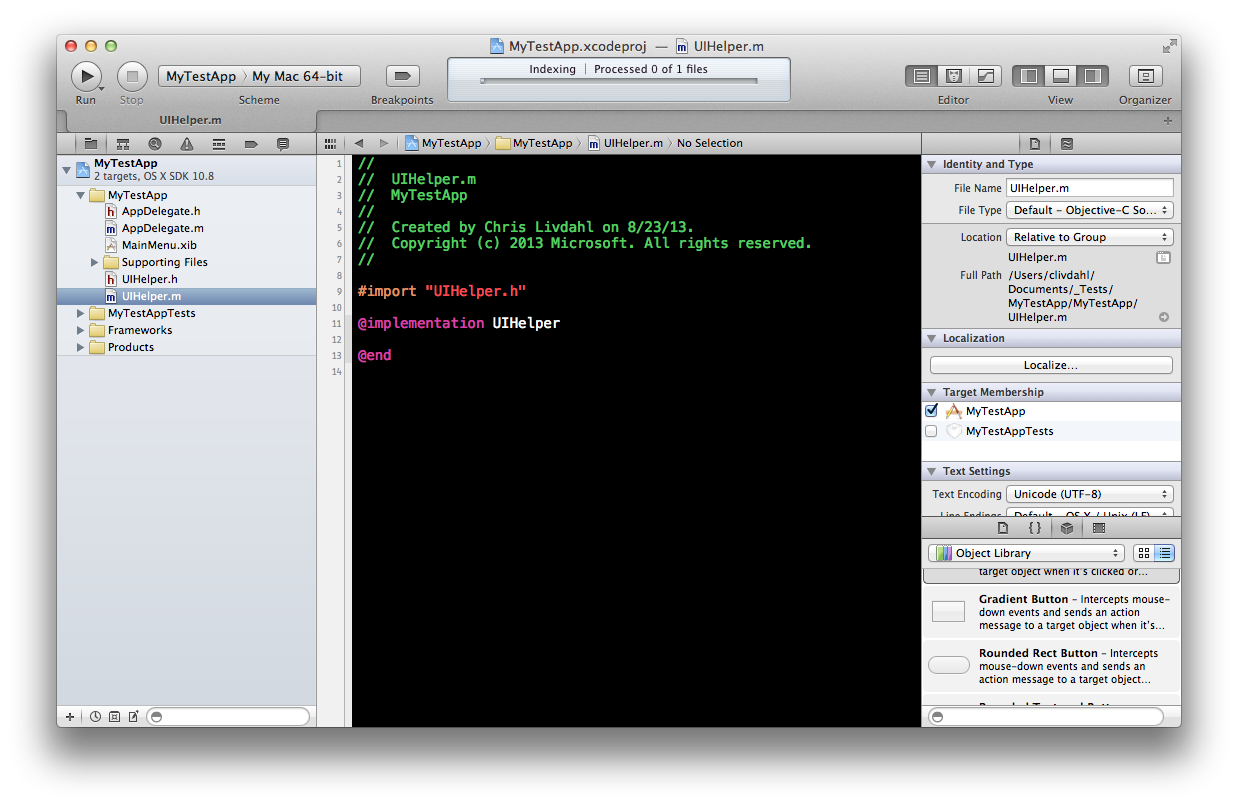Show the Issue navigator

(x=187, y=144)
